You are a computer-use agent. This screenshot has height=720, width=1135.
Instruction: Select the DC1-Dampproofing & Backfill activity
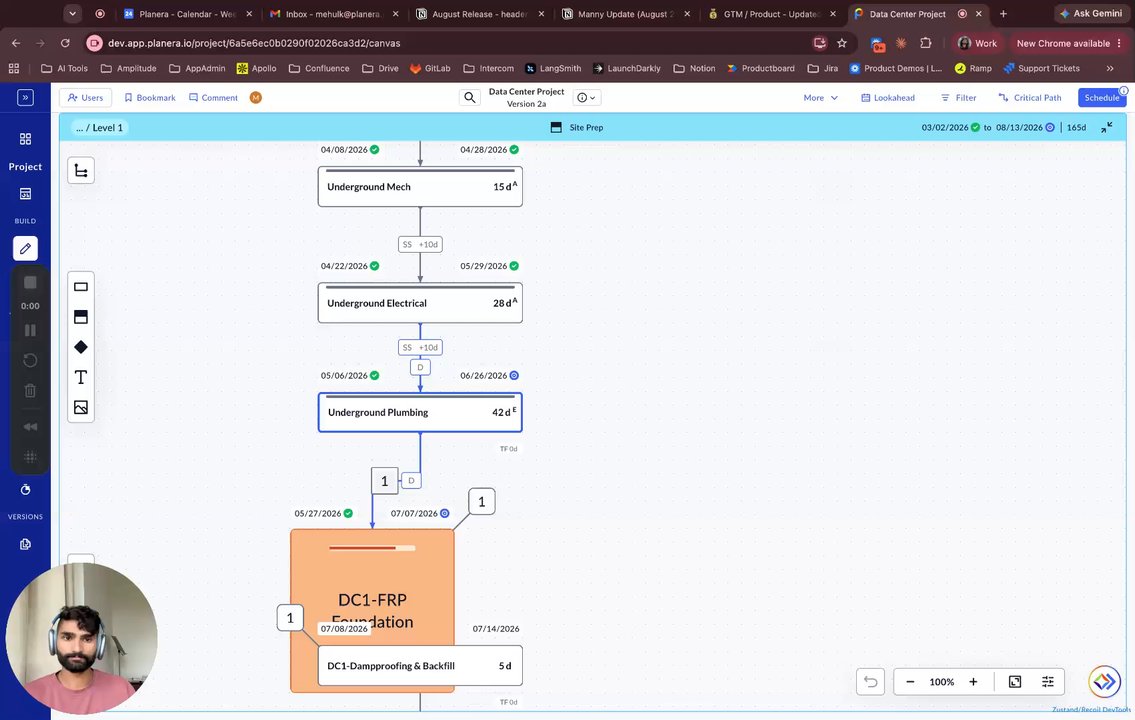420,666
